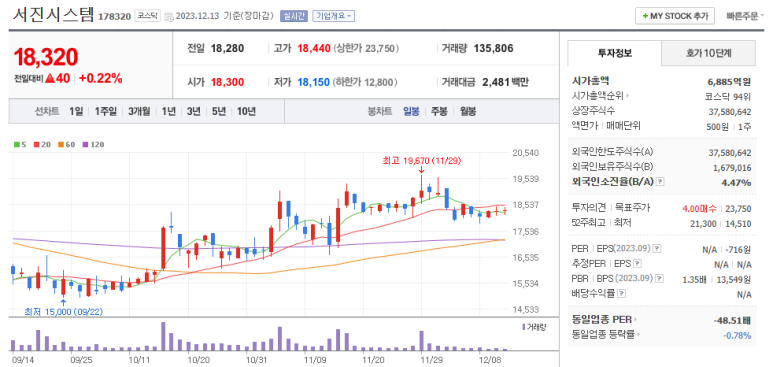
Task: Click the 저가 value 18,150
Action: coord(314,82)
